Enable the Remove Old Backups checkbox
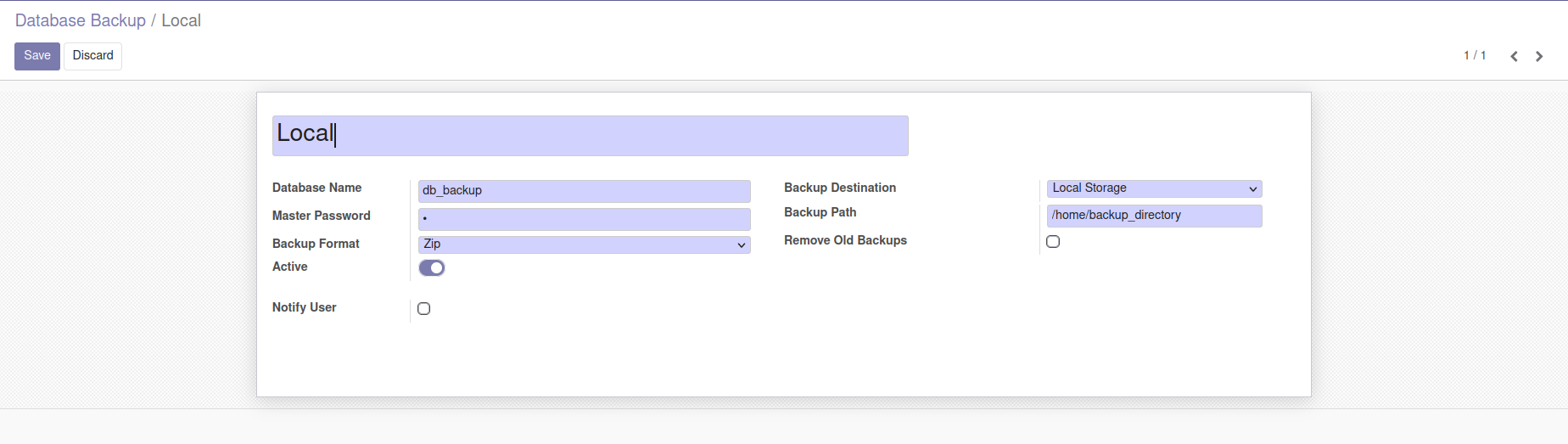The width and height of the screenshot is (1568, 444). click(1053, 241)
